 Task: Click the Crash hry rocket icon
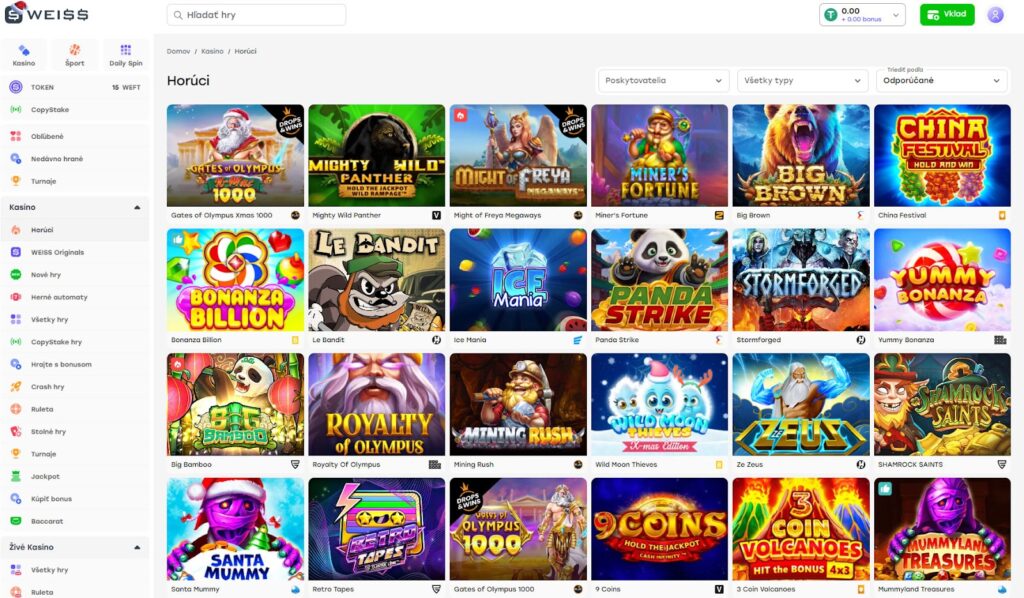coord(16,387)
